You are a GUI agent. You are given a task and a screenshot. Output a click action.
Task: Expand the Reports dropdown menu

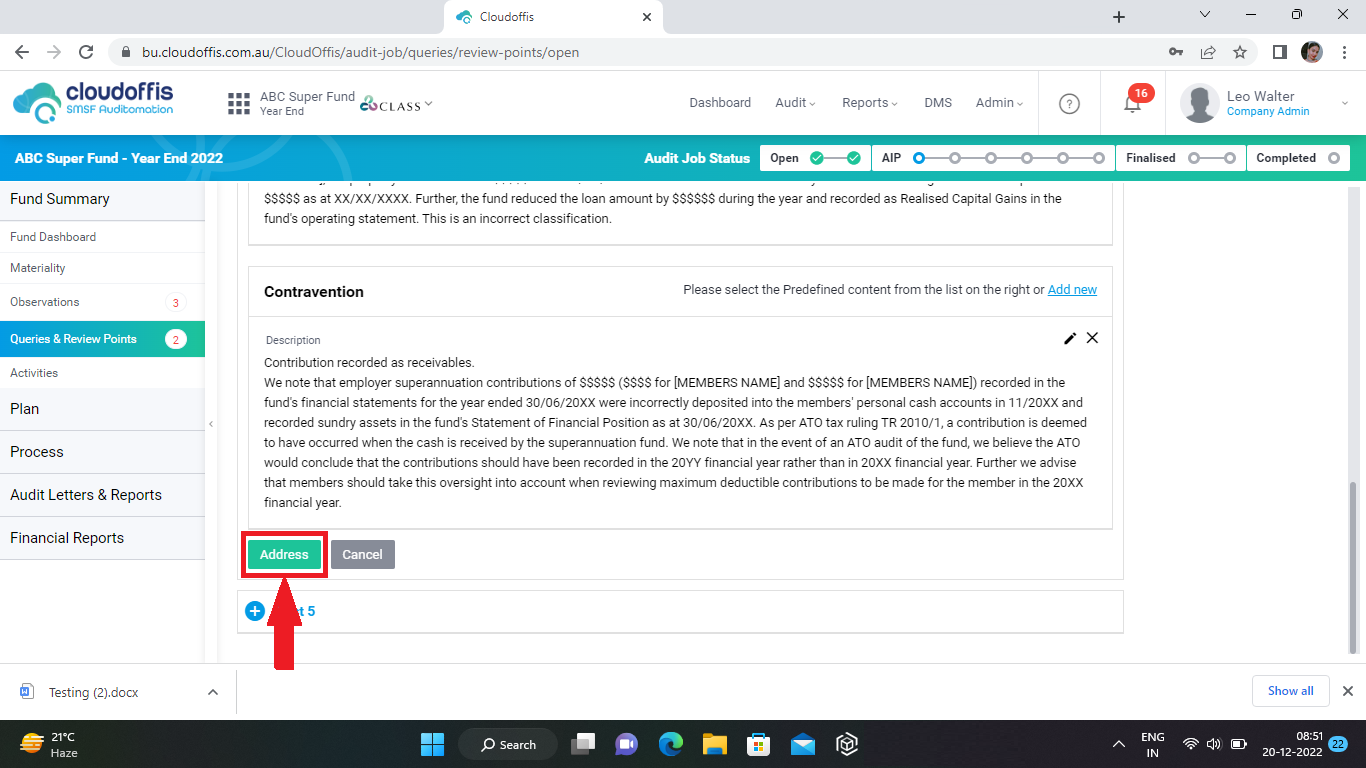click(x=869, y=103)
